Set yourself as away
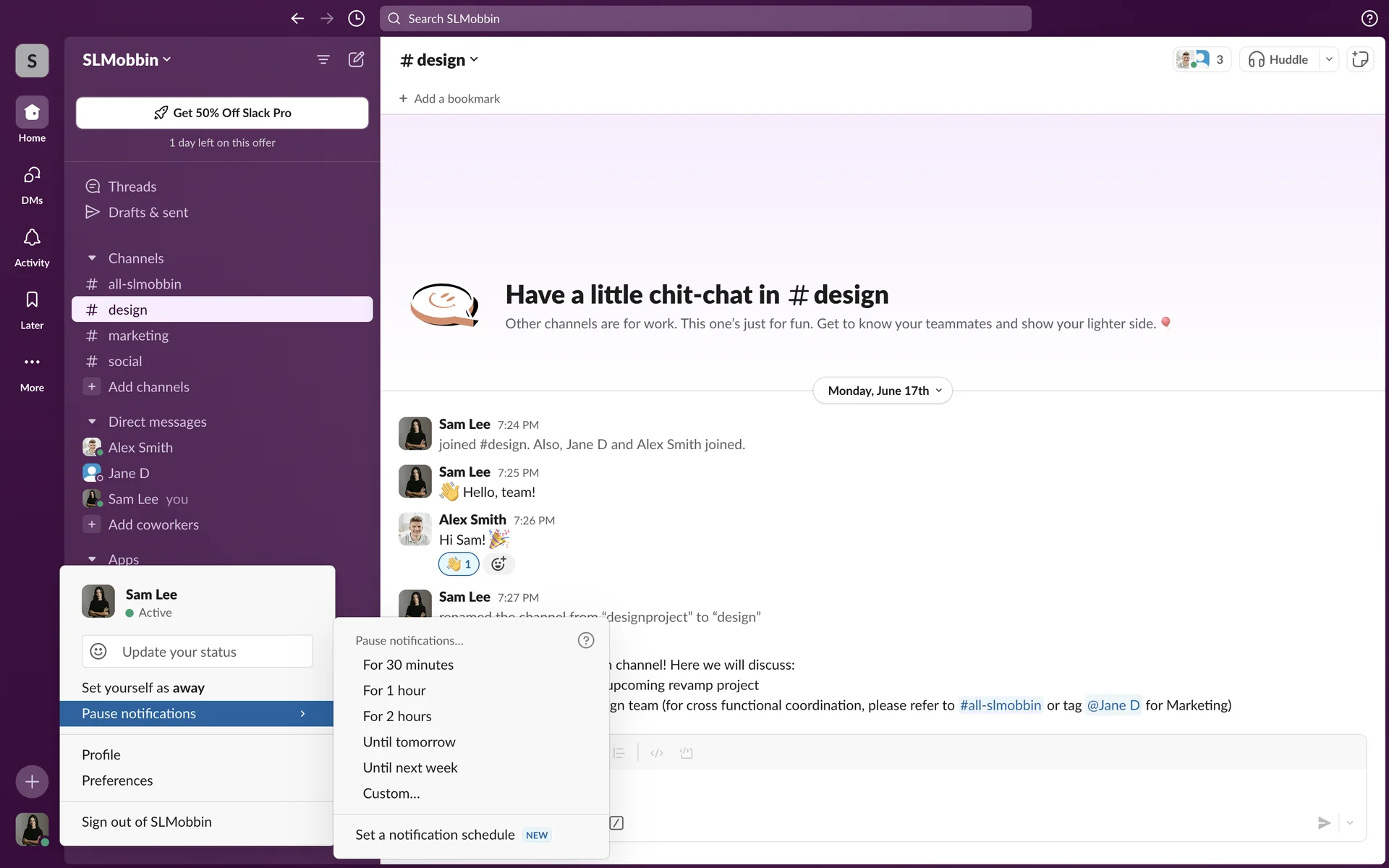The height and width of the screenshot is (868, 1389). [x=143, y=688]
